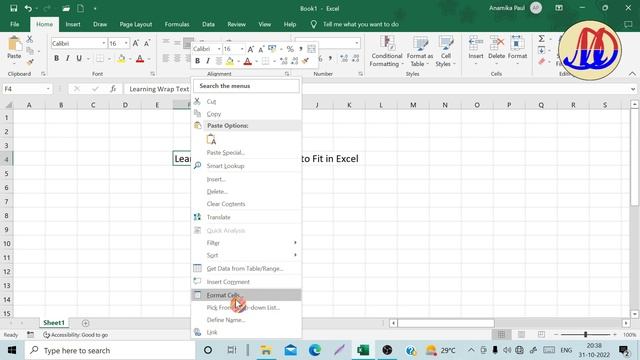The image size is (640, 360).
Task: Select Paste Special in the context menu
Action: pyautogui.click(x=246, y=153)
